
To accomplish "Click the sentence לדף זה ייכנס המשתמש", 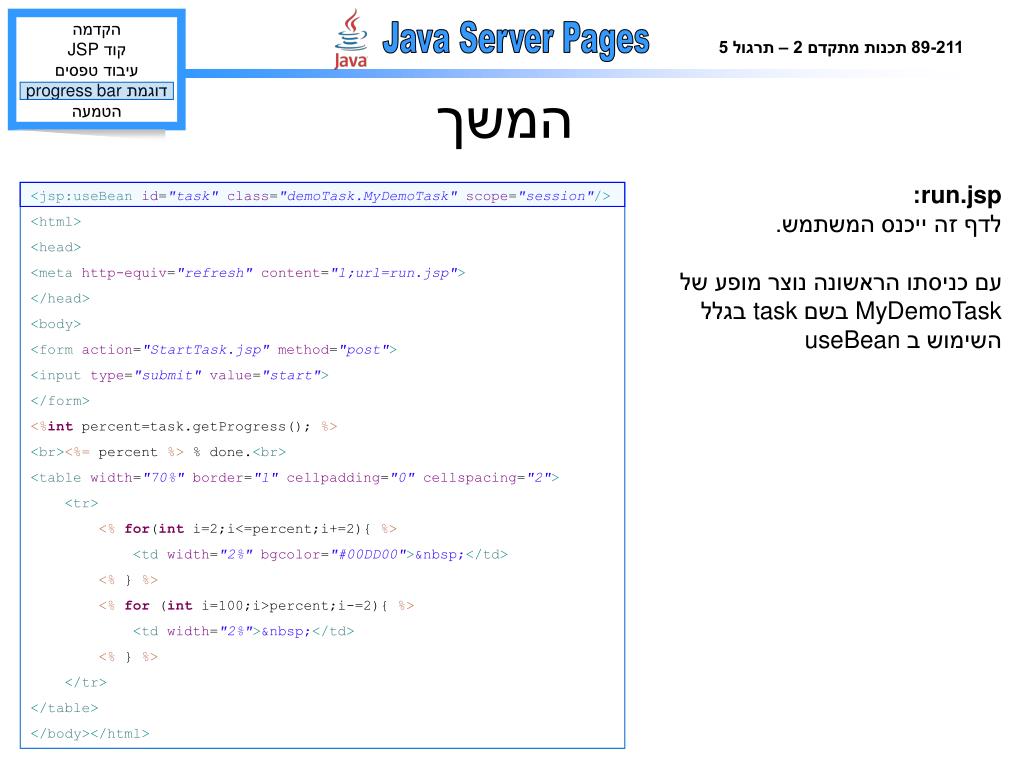I will click(888, 225).
